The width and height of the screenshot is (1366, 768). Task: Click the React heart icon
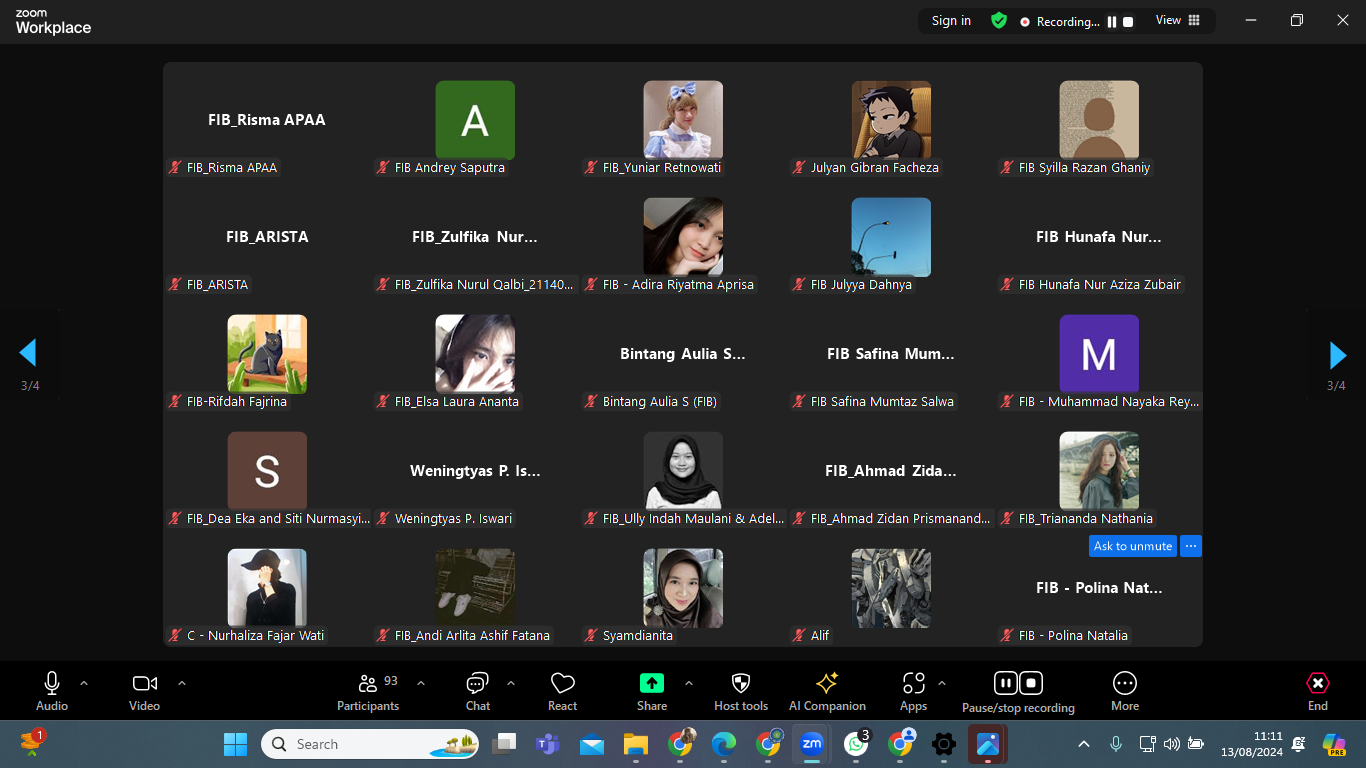coord(562,684)
